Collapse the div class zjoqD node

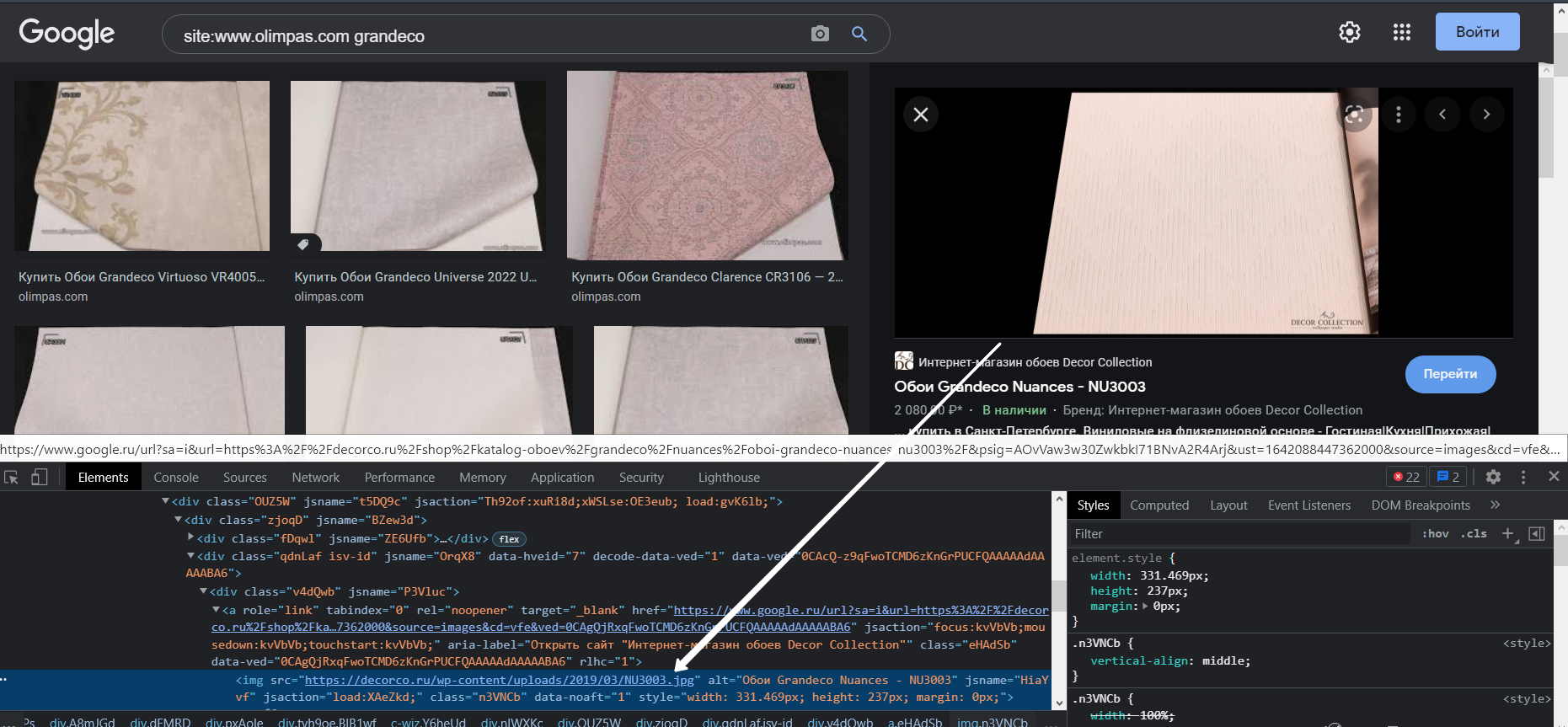point(179,520)
